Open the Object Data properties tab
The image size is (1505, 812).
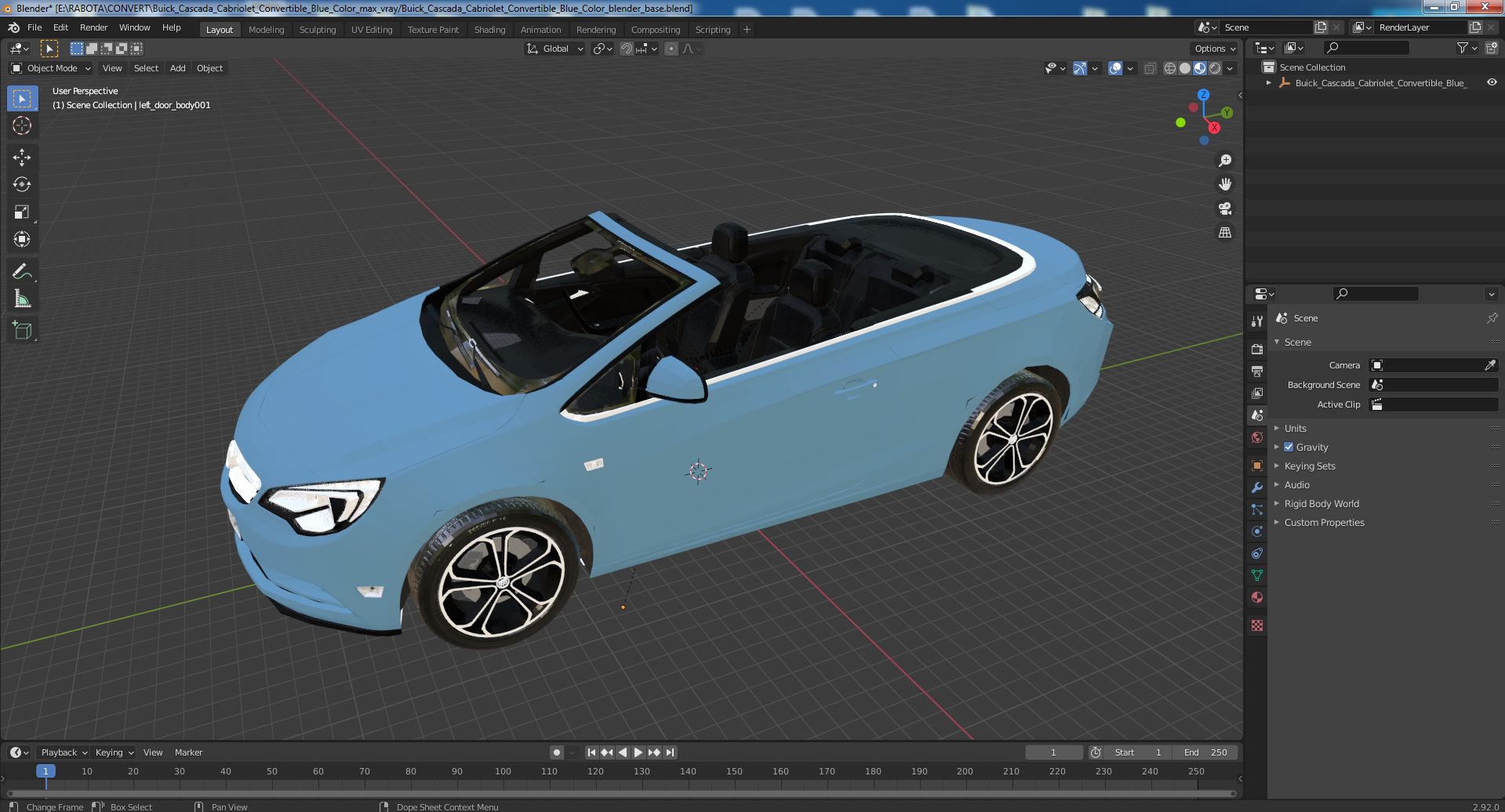pos(1257,575)
